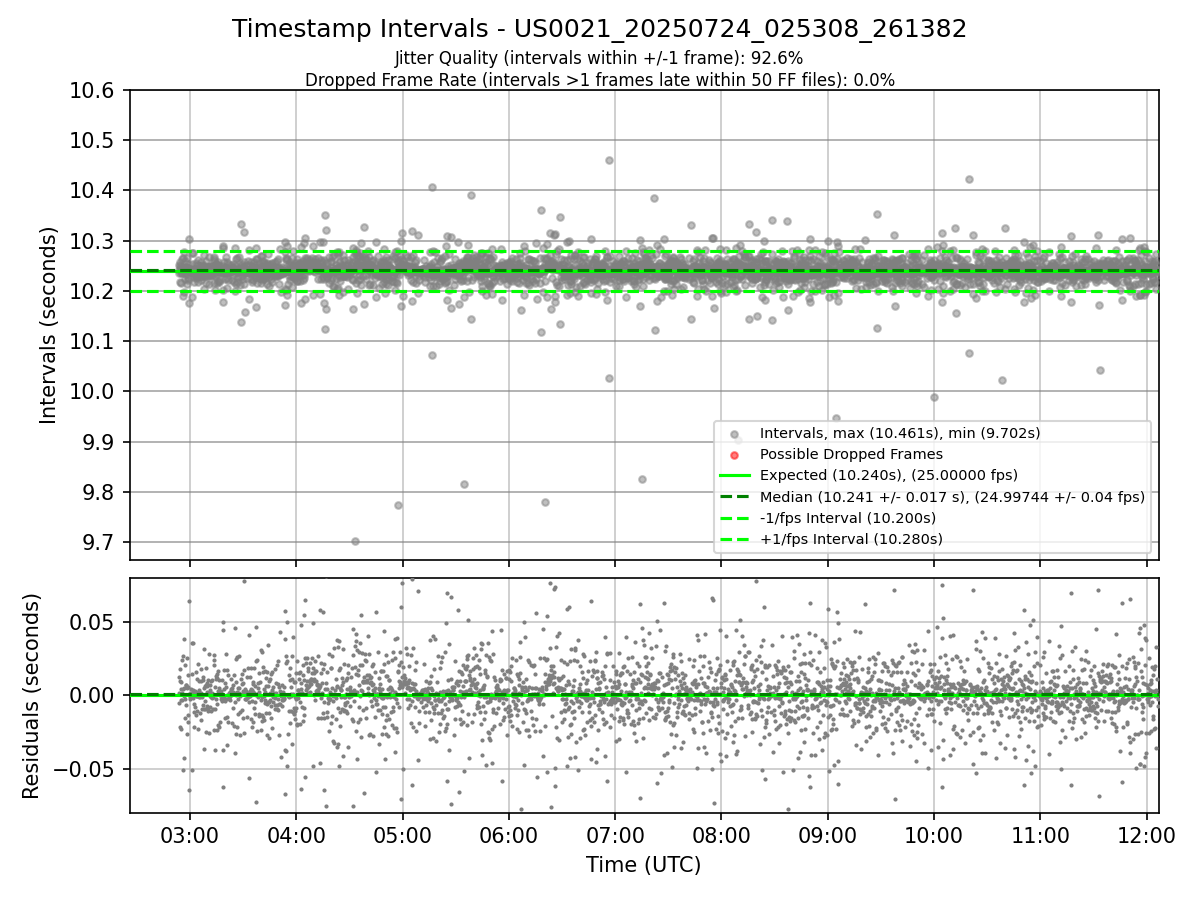Click the gray Intervals legend marker
Image resolution: width=1200 pixels, height=900 pixels.
[x=735, y=434]
